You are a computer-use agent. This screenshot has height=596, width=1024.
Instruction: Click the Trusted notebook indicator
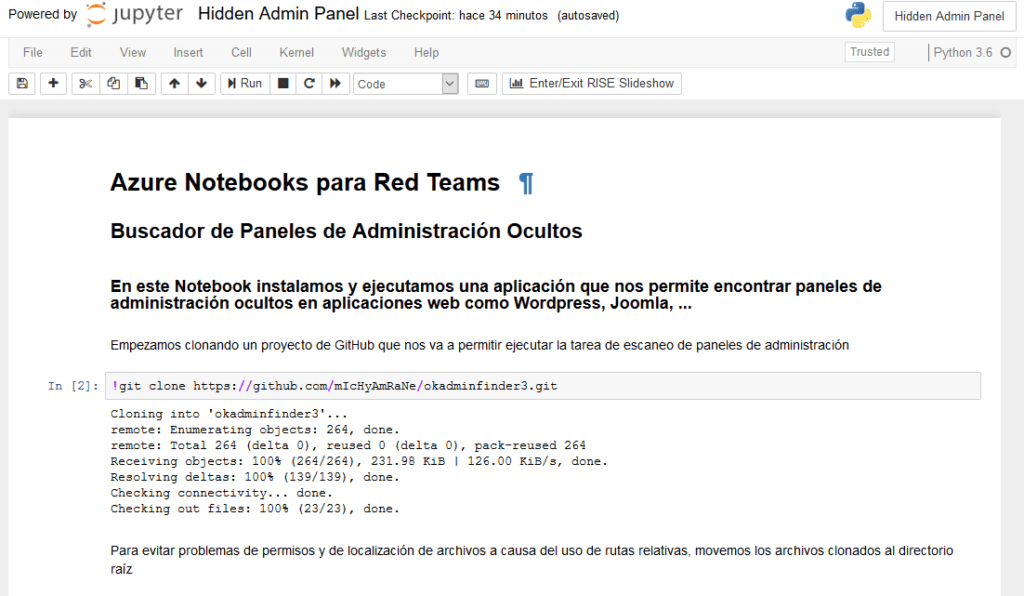pos(869,52)
